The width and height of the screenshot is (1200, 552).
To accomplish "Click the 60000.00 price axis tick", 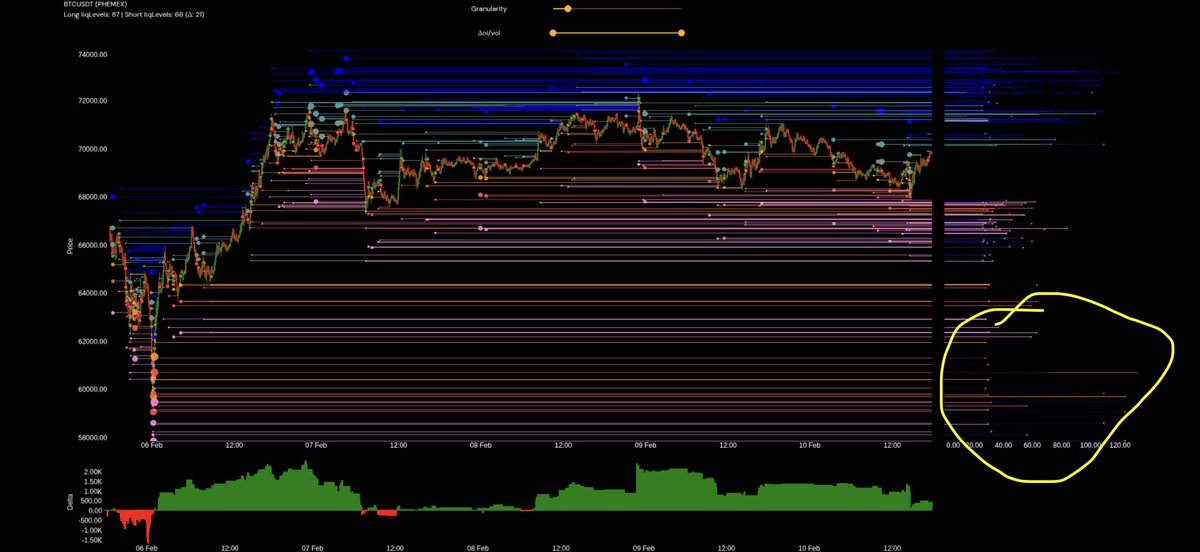I will 93,389.
